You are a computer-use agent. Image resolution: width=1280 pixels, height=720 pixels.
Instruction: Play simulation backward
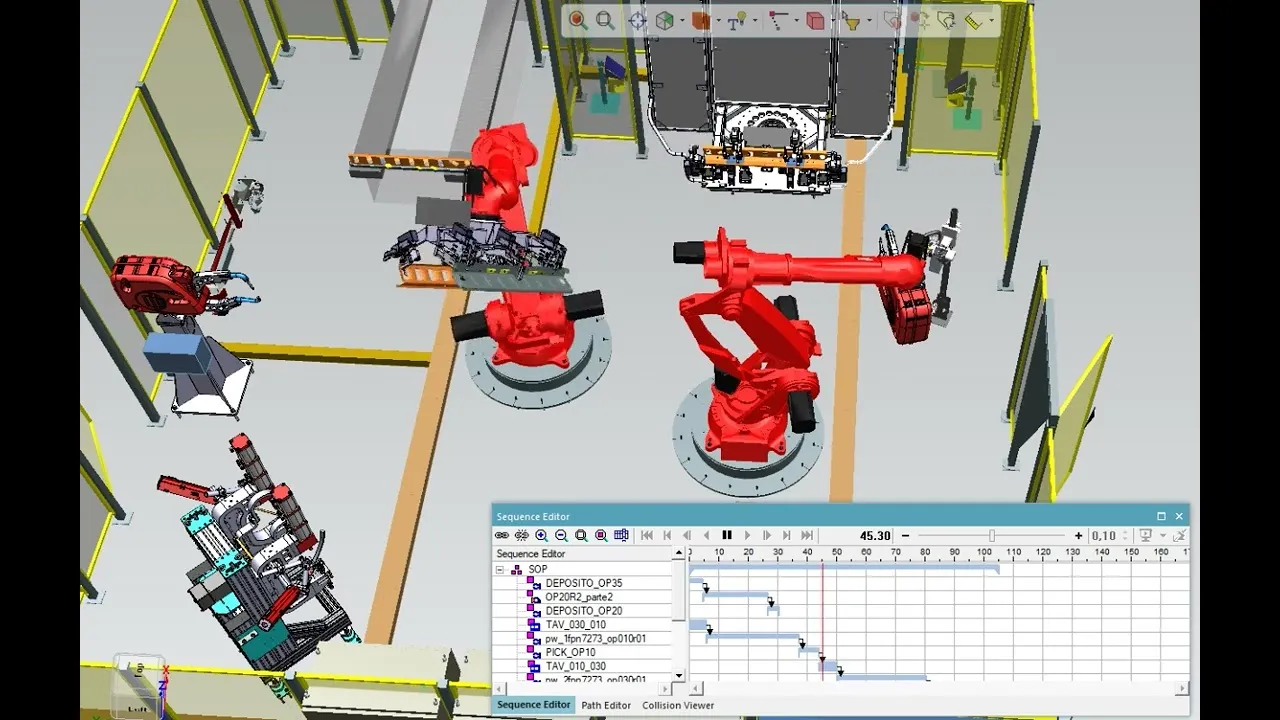[x=707, y=535]
